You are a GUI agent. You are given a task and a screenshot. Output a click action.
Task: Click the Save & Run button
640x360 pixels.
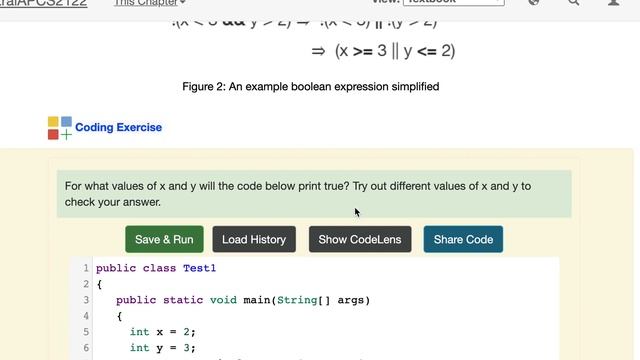(164, 239)
